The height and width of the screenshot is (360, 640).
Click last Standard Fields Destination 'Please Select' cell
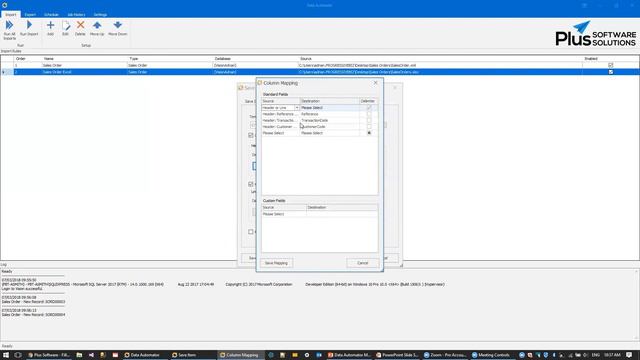coord(329,133)
